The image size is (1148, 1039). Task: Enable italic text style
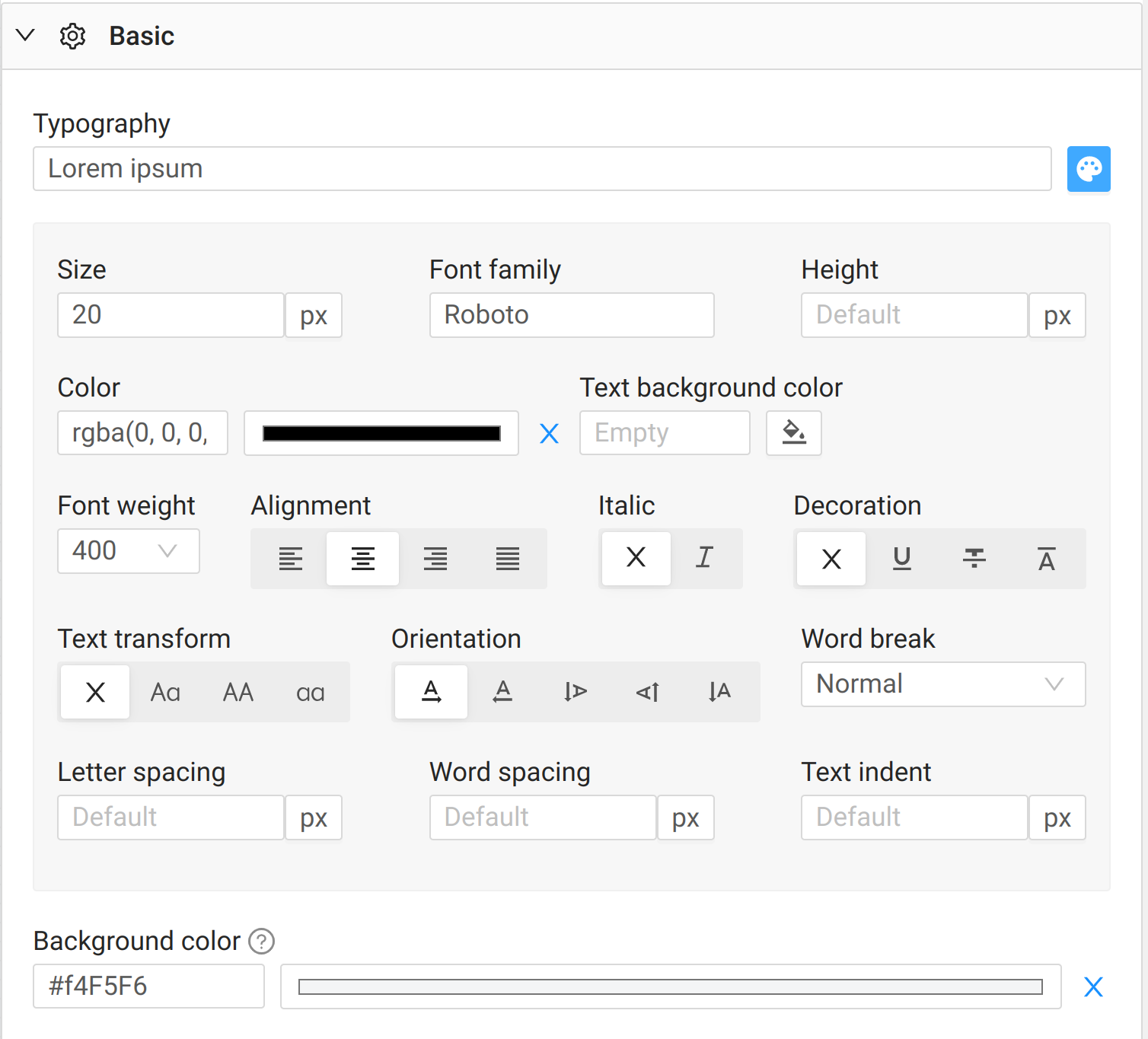(705, 559)
